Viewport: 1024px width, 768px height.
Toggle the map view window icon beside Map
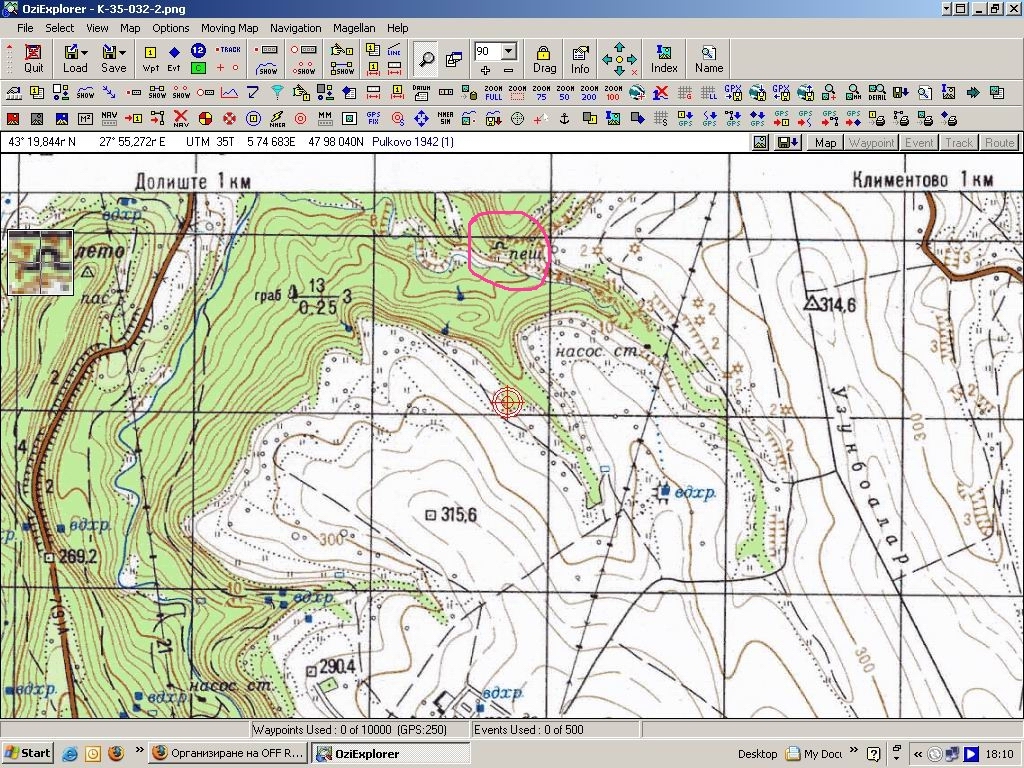760,142
